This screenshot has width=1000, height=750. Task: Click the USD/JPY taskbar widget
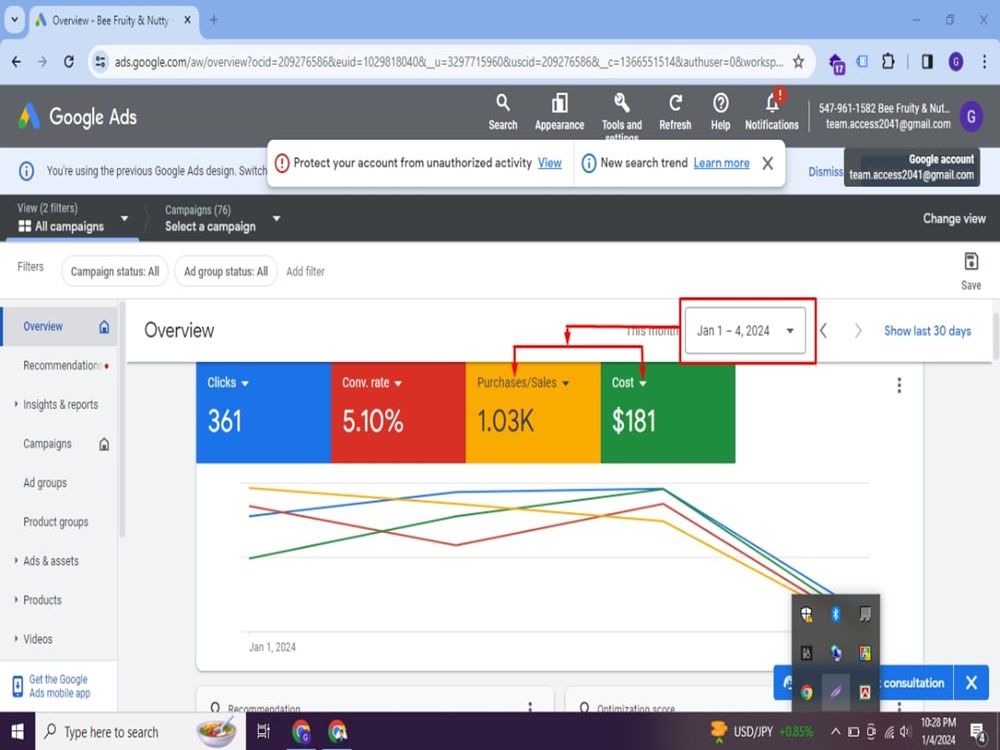click(761, 732)
